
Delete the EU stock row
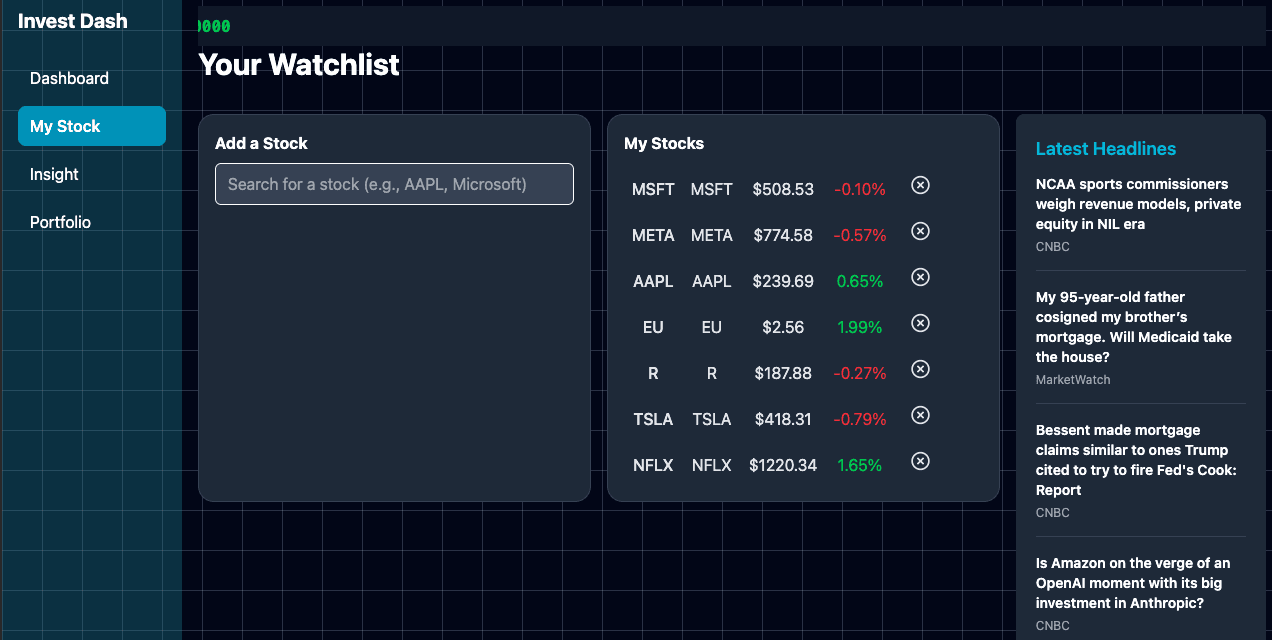(921, 323)
